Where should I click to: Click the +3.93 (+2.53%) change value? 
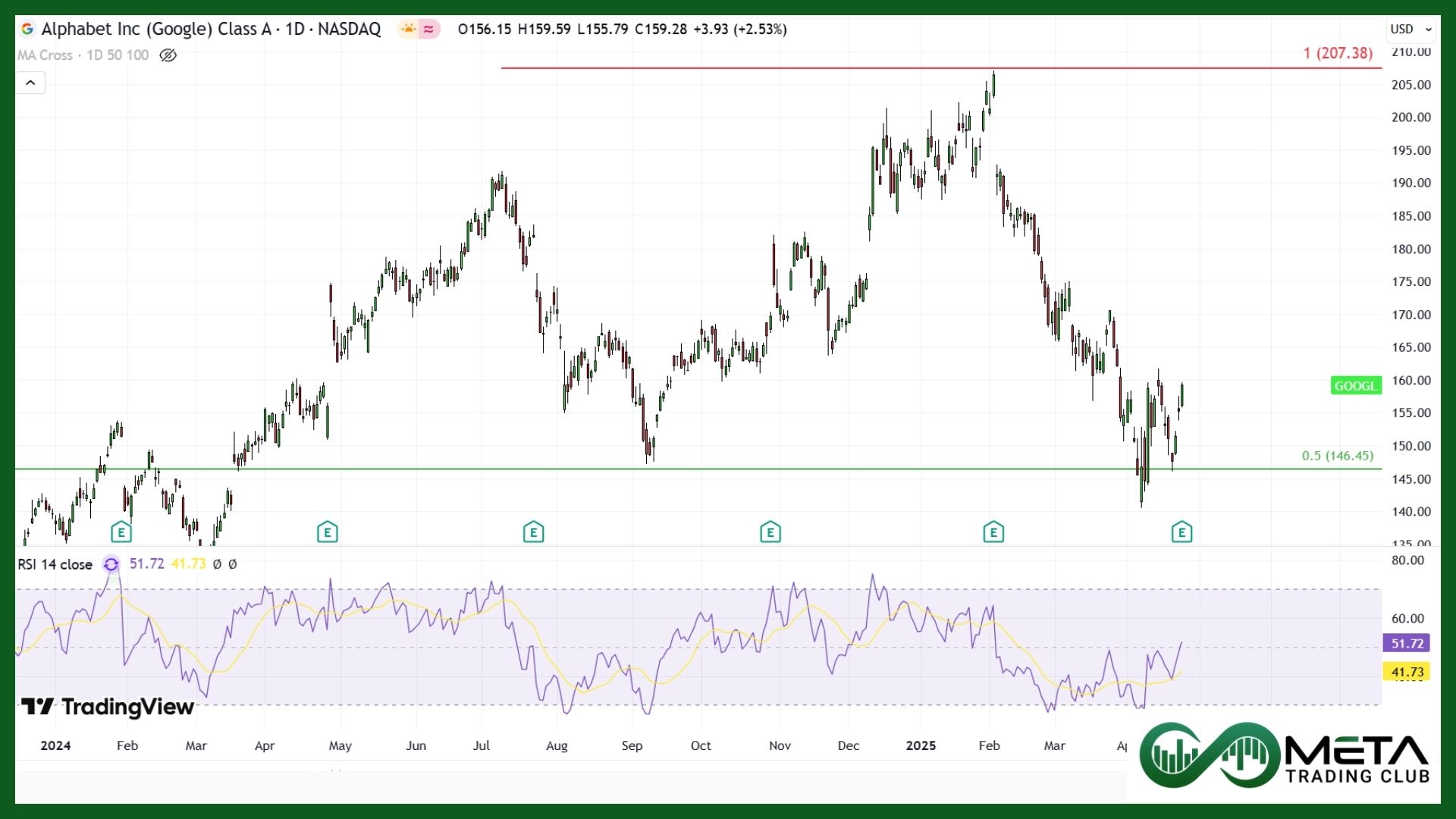click(x=740, y=29)
